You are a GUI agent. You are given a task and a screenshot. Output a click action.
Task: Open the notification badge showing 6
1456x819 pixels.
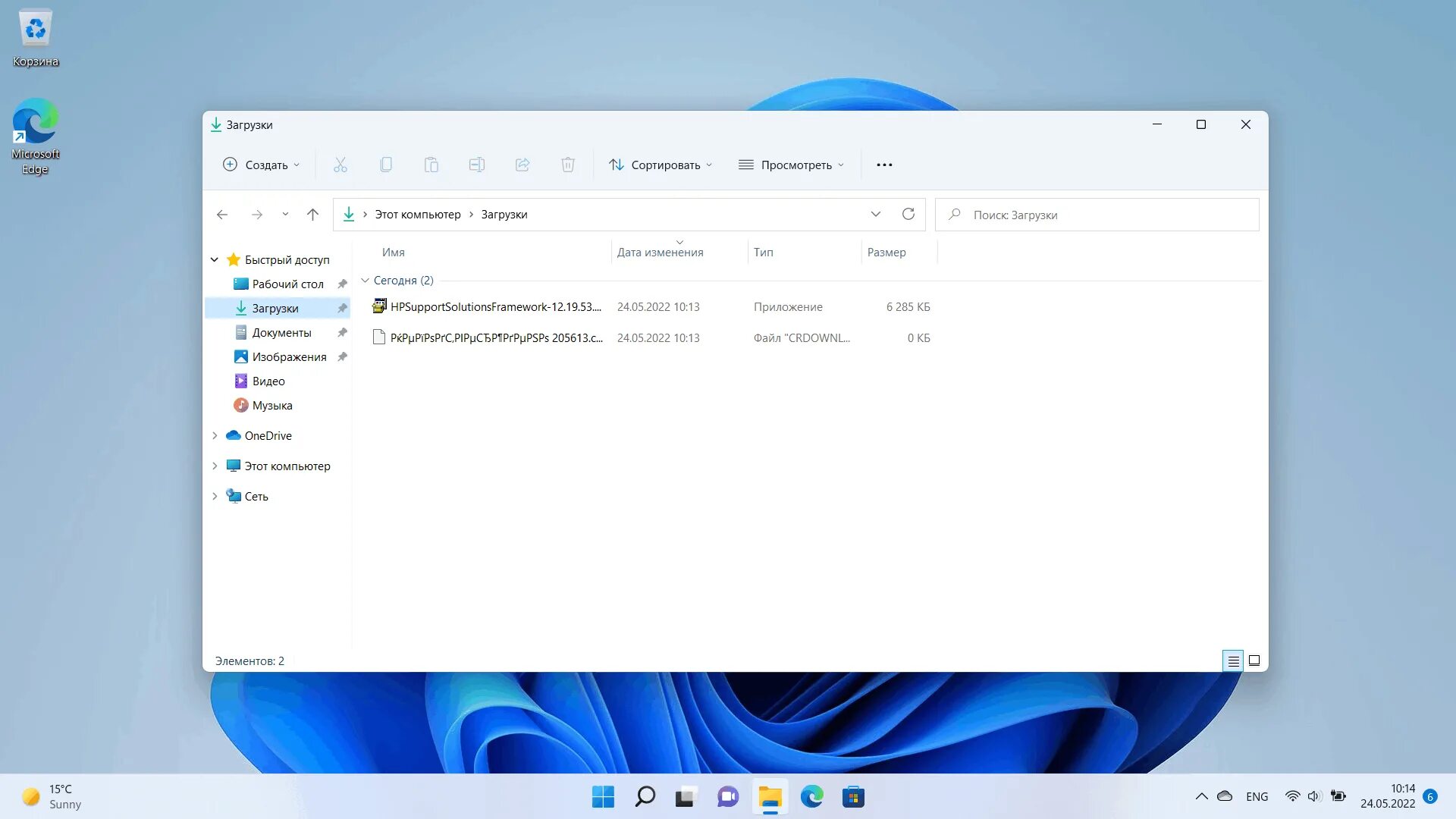1430,796
